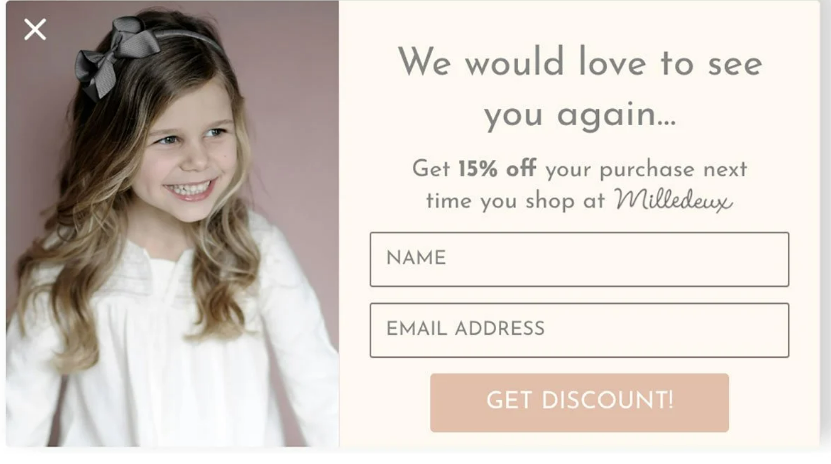The height and width of the screenshot is (464, 831).
Task: Focus the EMAIL ADDRESS input field
Action: pyautogui.click(x=579, y=330)
